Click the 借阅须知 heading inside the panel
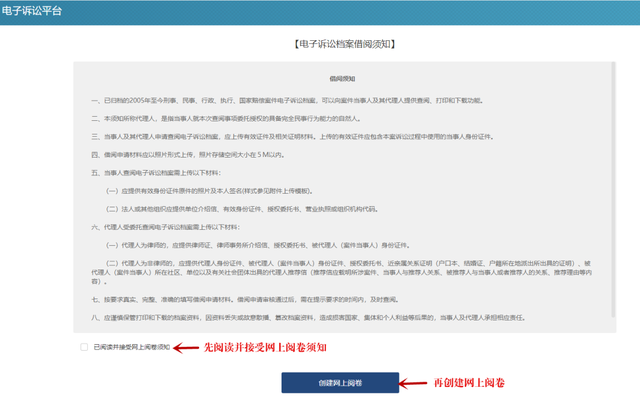The width and height of the screenshot is (640, 404). tap(342, 79)
